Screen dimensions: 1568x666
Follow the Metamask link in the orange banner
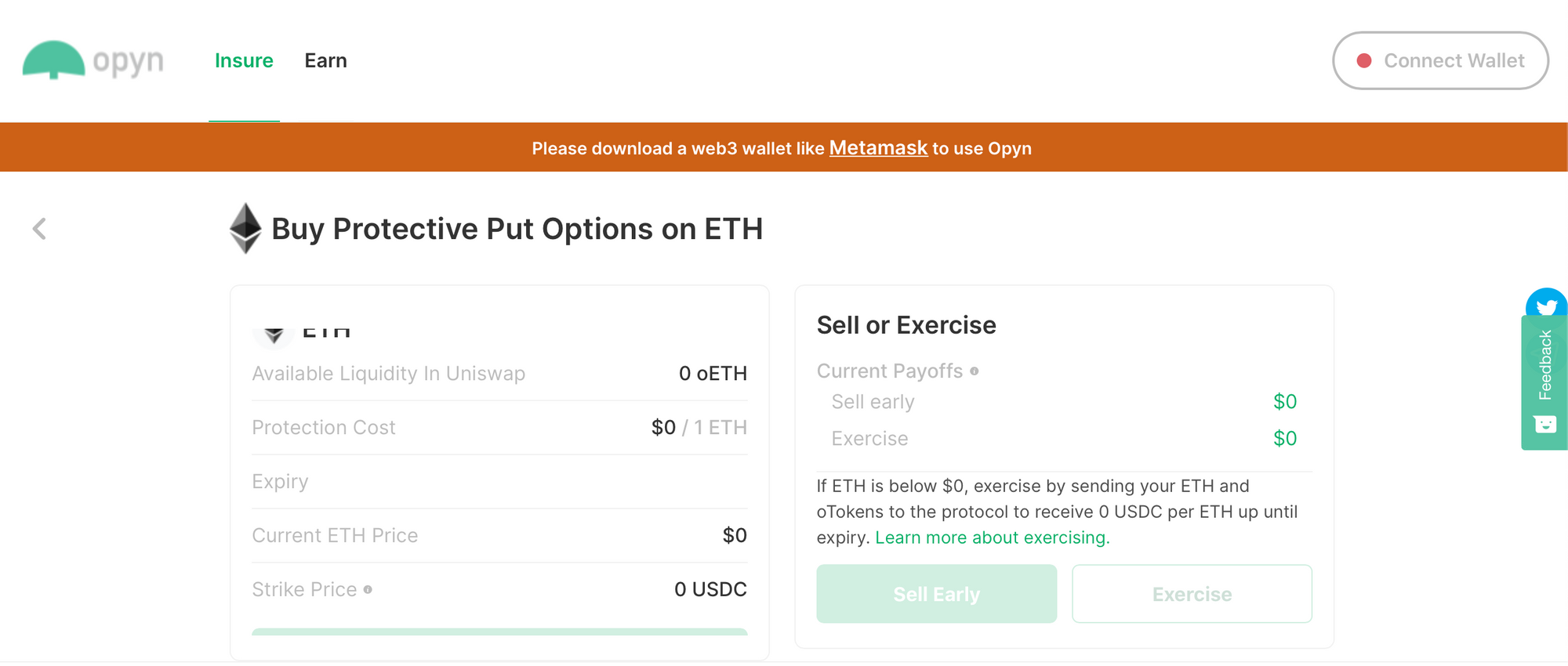(x=878, y=148)
